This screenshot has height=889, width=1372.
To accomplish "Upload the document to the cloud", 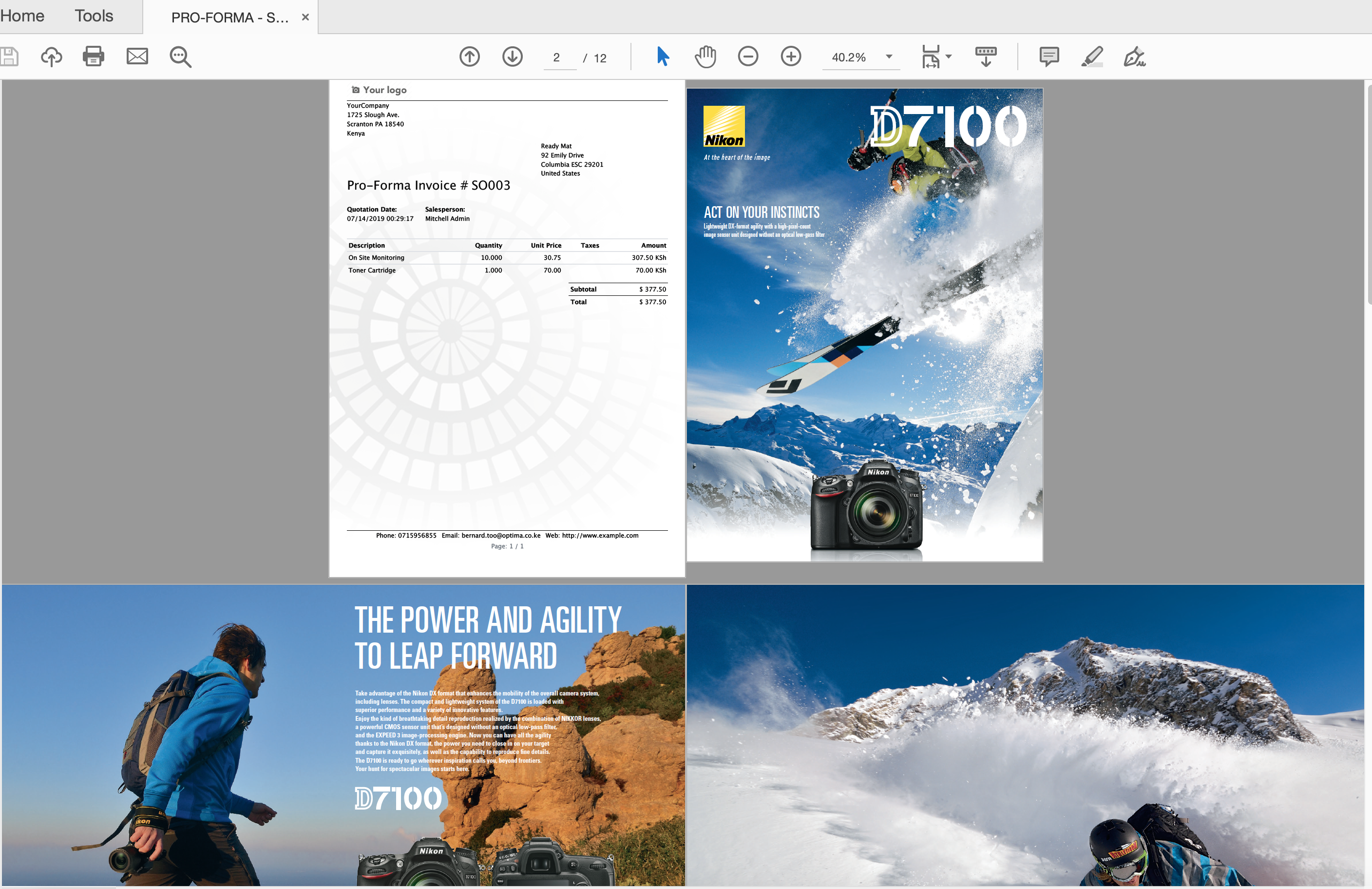I will pos(51,57).
